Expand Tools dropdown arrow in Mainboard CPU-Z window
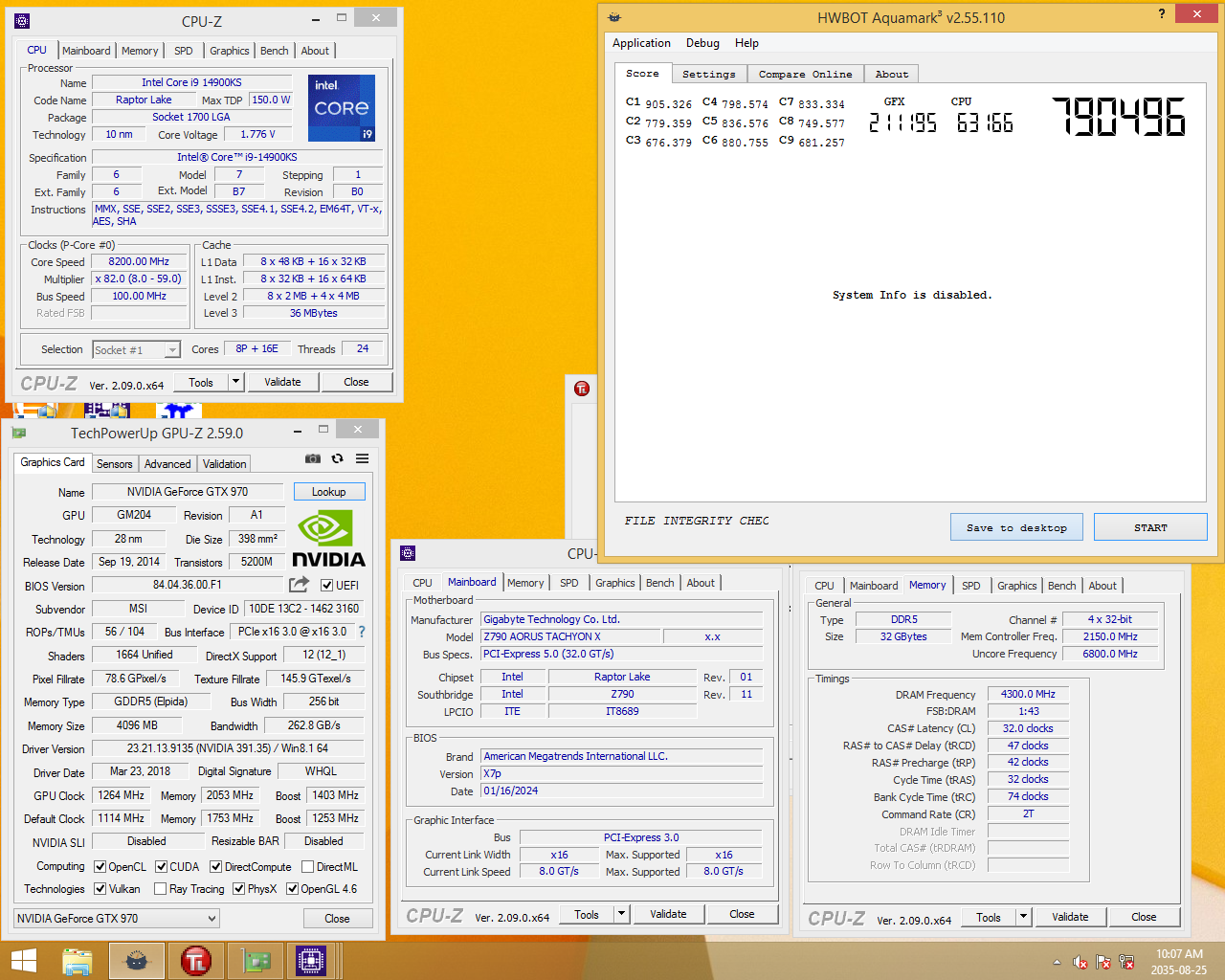The height and width of the screenshot is (980, 1225). 621,914
